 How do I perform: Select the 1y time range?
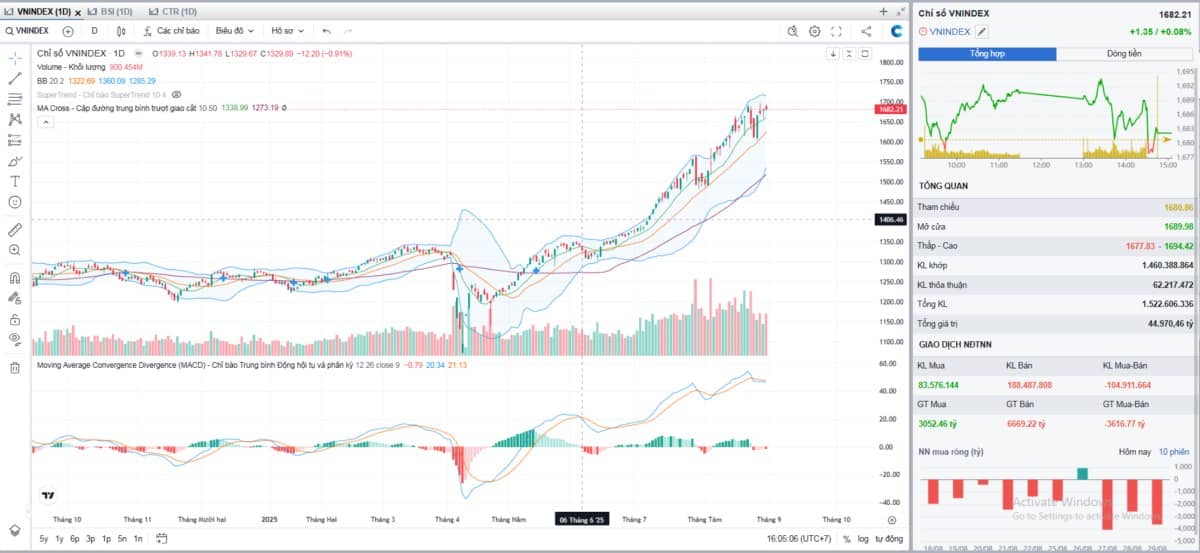60,539
